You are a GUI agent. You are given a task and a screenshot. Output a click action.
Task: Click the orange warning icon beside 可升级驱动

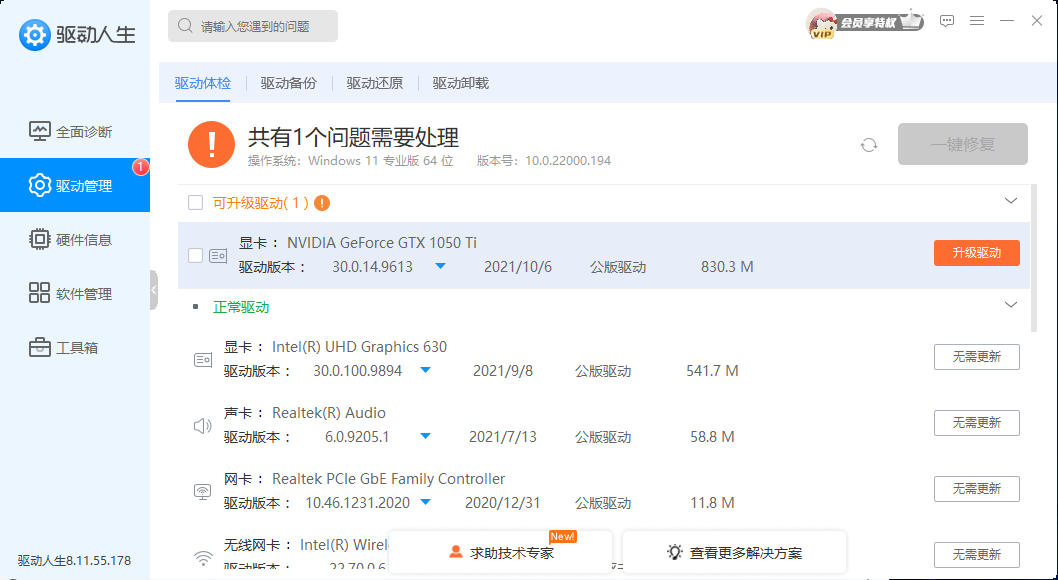(322, 203)
